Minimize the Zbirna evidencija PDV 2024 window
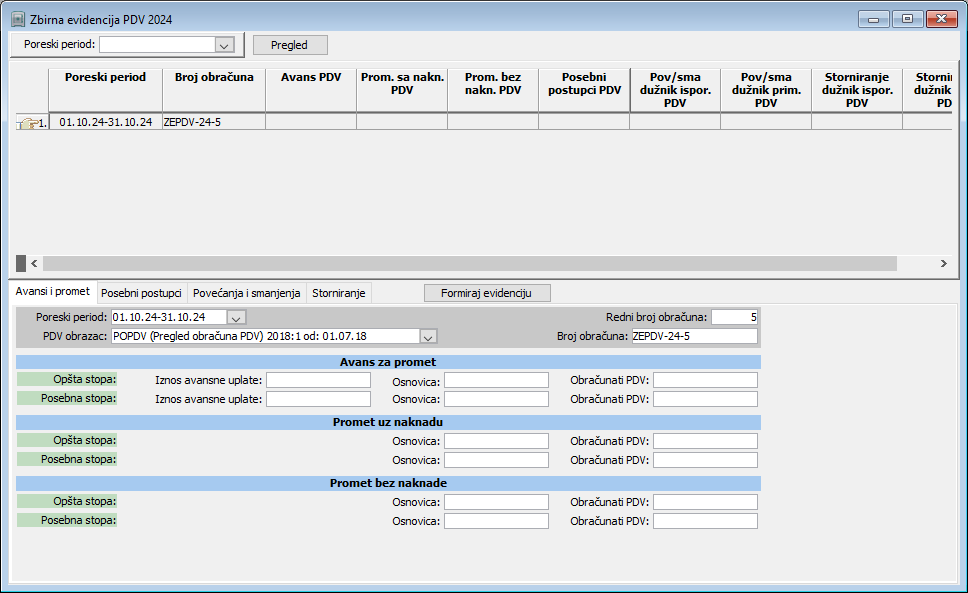968x593 pixels. [x=874, y=19]
